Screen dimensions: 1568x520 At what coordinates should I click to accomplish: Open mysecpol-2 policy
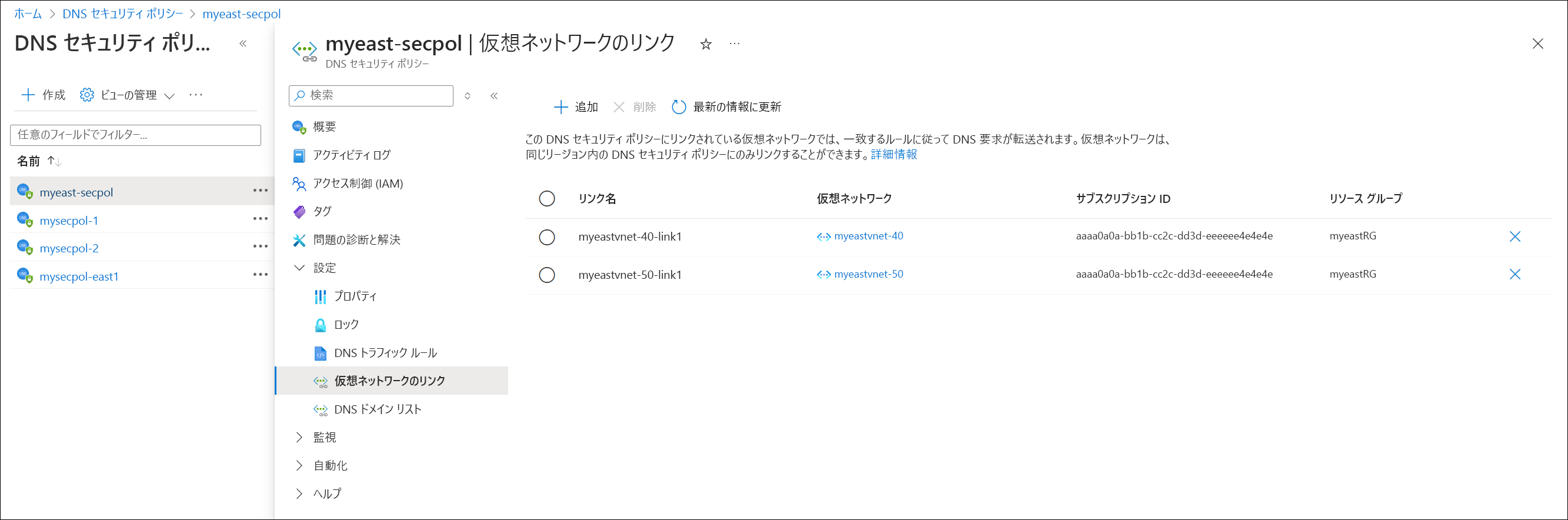(x=69, y=248)
